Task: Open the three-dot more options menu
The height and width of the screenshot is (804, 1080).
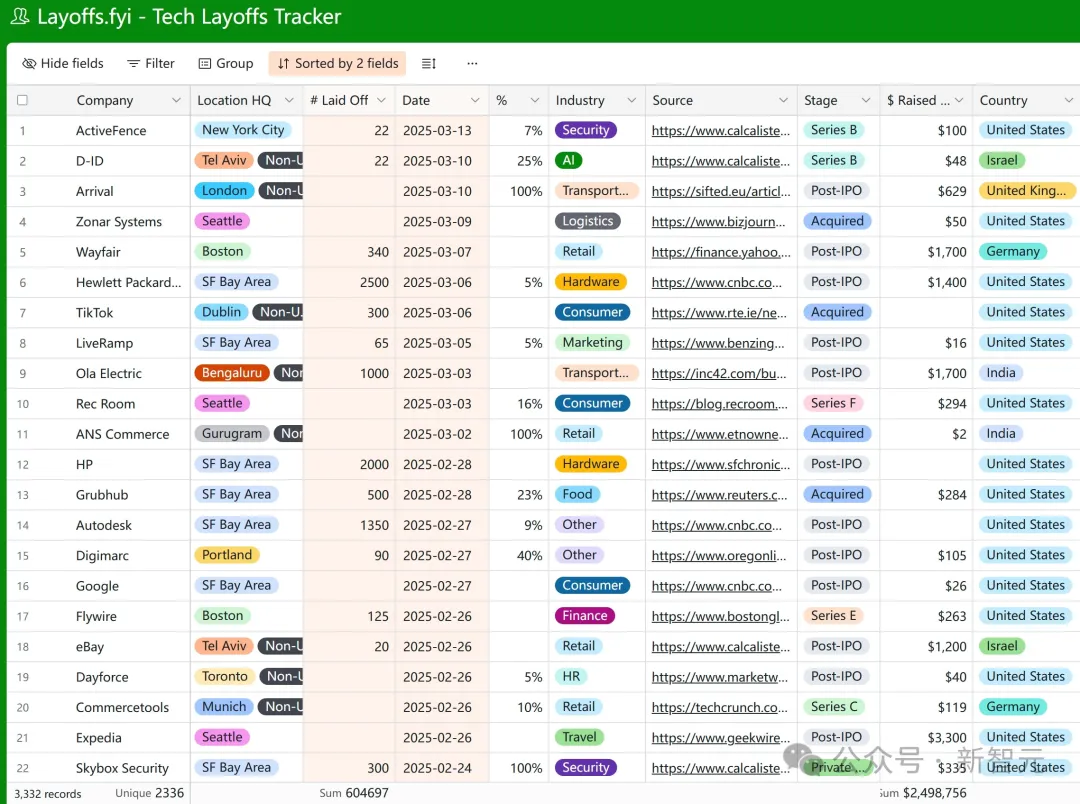Action: 472,63
